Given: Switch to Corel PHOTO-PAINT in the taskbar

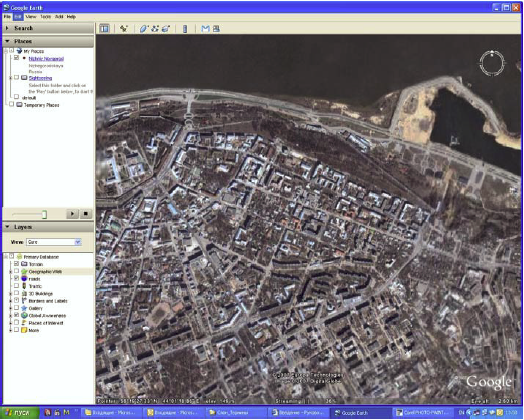Looking at the screenshot, I should point(424,413).
